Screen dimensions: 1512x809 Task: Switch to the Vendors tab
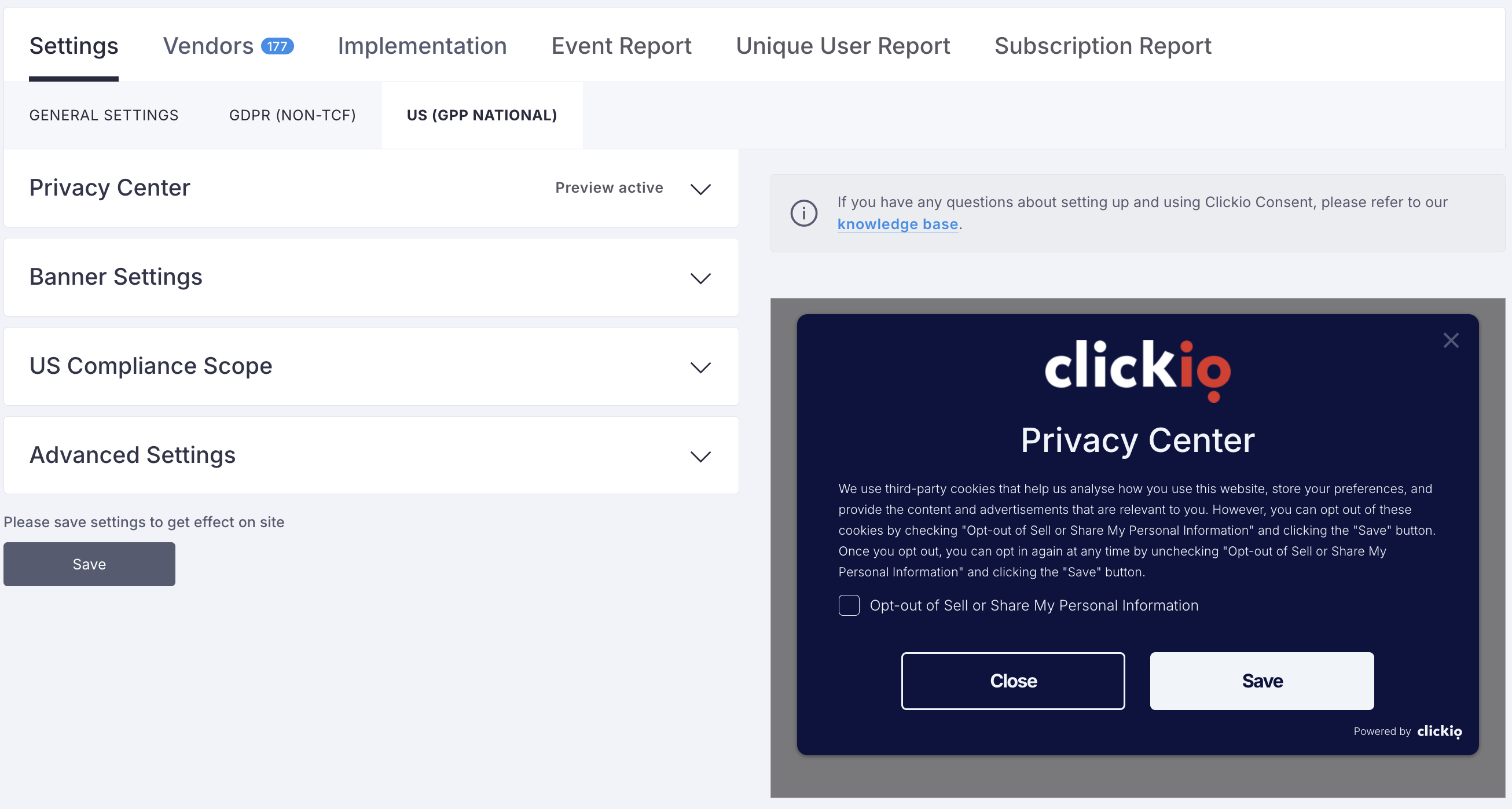[208, 46]
